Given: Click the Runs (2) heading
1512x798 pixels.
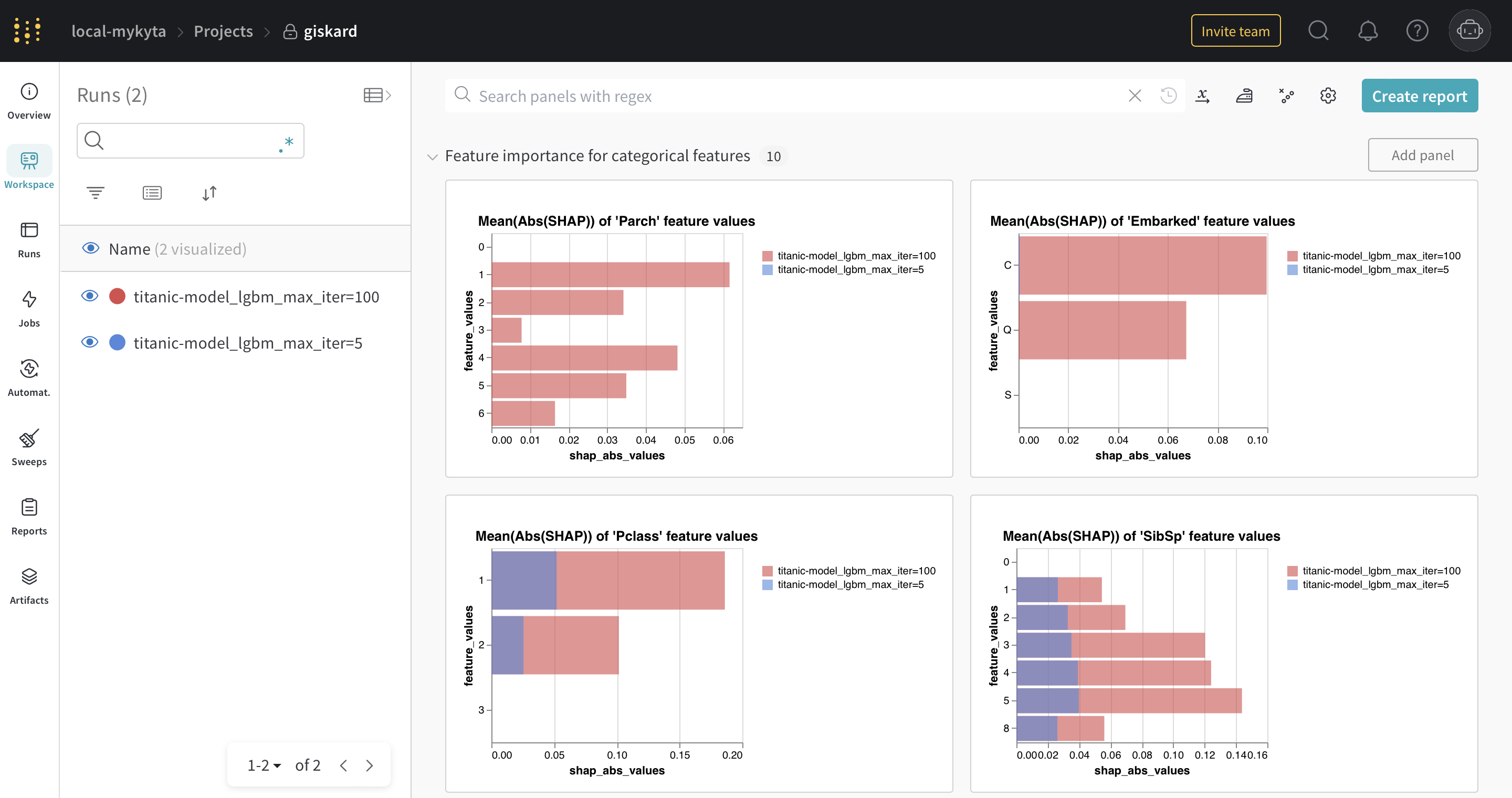Looking at the screenshot, I should click(111, 95).
